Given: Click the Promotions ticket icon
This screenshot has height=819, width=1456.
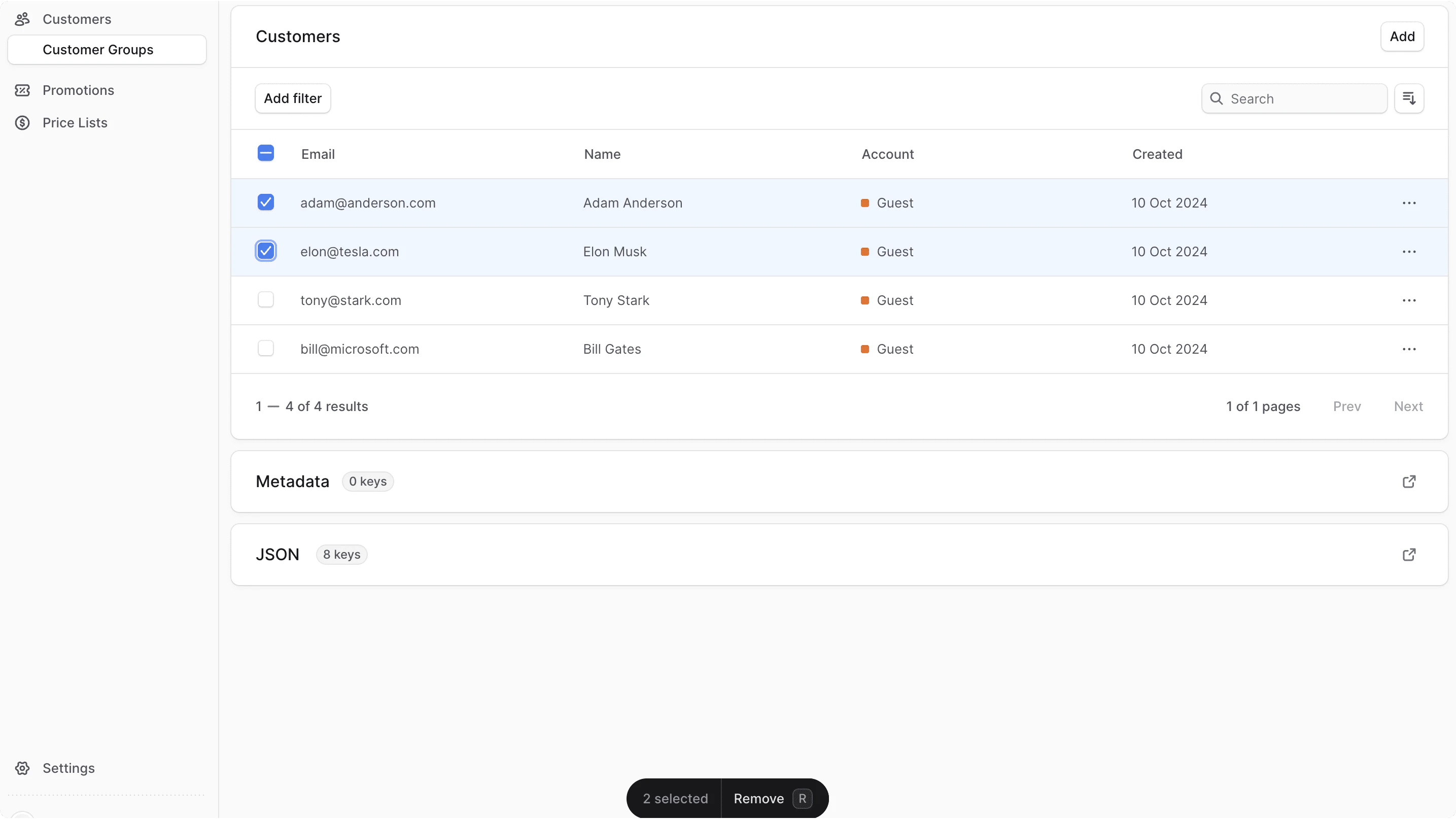Looking at the screenshot, I should 22,90.
